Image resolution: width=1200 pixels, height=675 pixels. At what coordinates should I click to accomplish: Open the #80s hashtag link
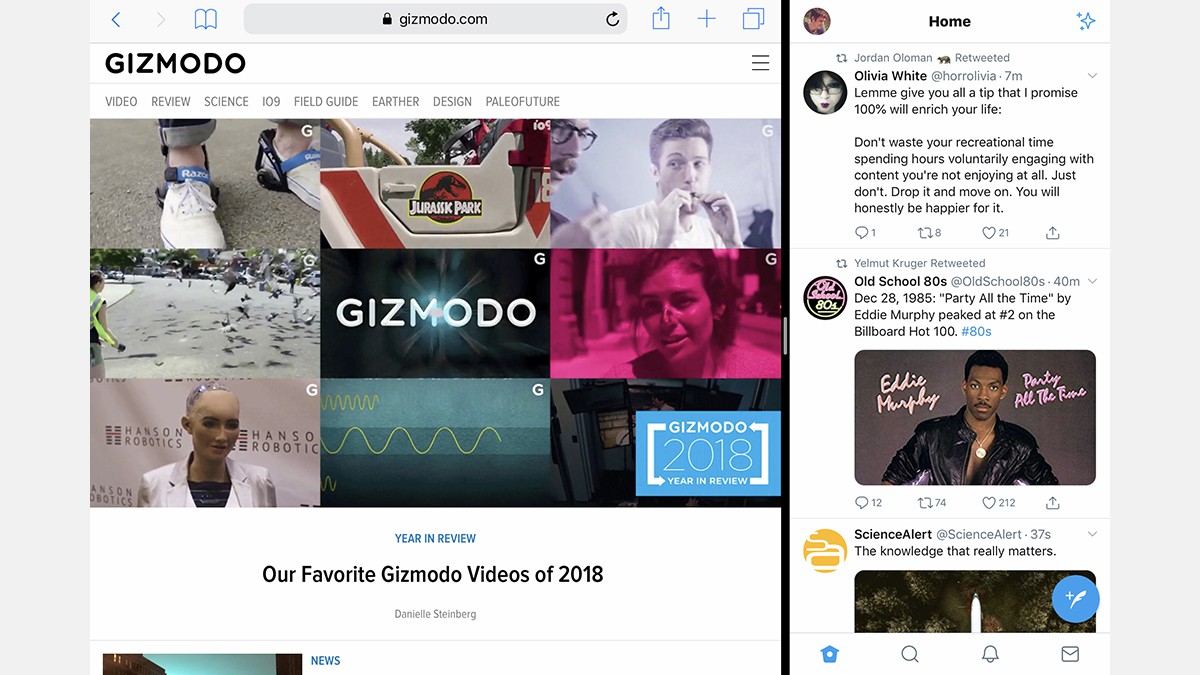(976, 331)
